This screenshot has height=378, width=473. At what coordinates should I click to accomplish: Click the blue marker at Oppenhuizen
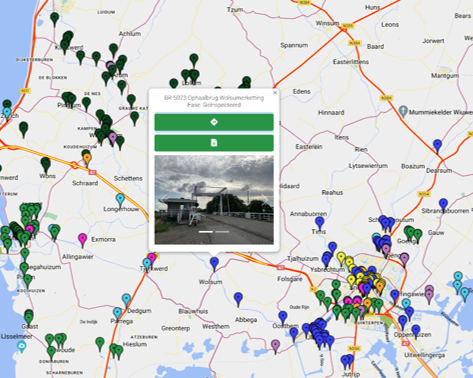(415, 330)
